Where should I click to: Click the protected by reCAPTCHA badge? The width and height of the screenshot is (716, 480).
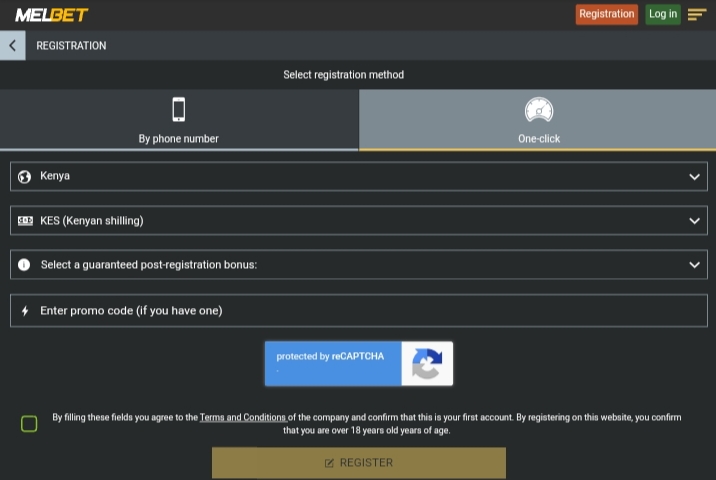pos(359,364)
